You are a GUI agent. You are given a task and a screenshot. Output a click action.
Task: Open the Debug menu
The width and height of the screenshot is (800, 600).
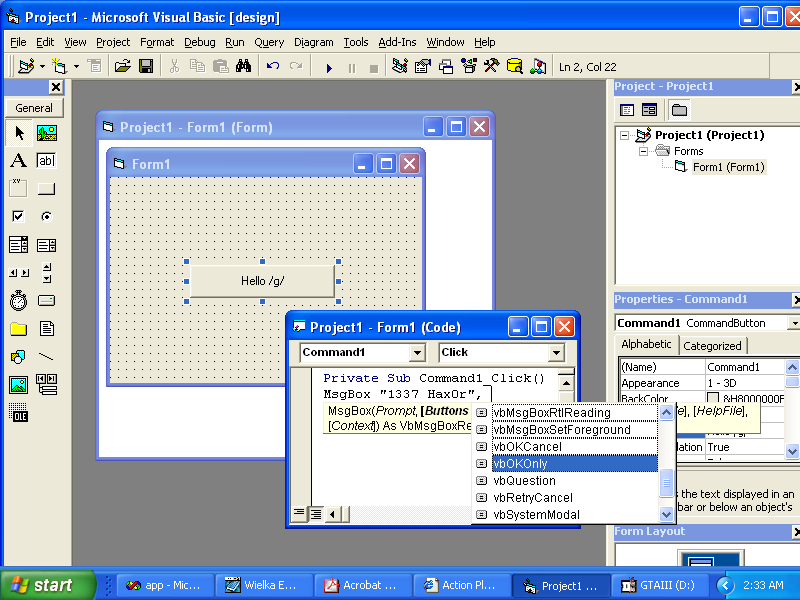click(199, 42)
